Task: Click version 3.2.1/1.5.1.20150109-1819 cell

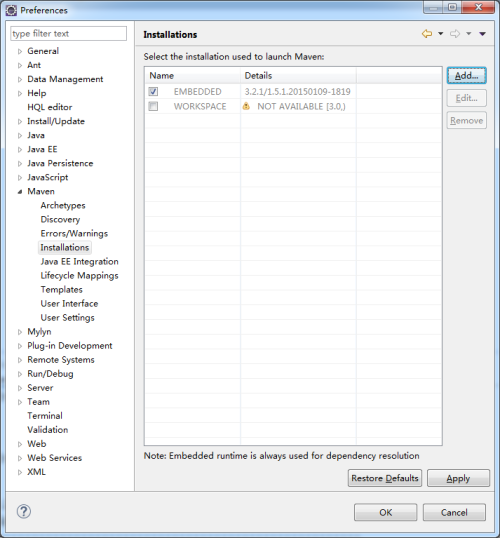Action: [298, 92]
